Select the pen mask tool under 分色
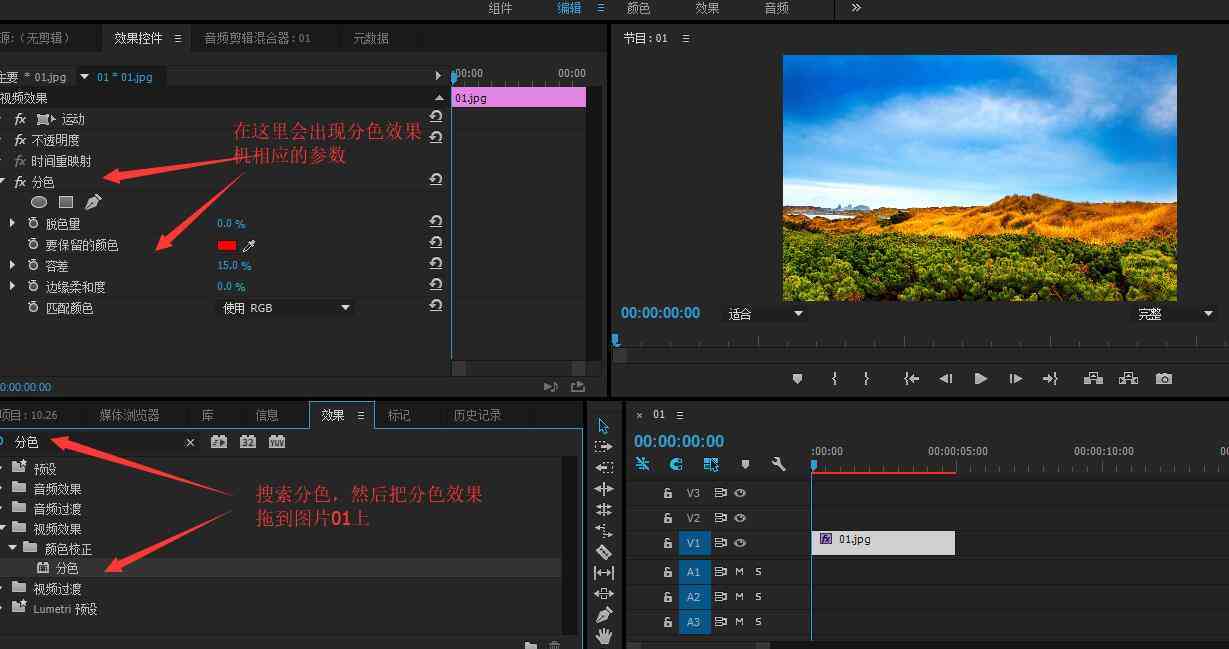1229x649 pixels. pyautogui.click(x=93, y=202)
